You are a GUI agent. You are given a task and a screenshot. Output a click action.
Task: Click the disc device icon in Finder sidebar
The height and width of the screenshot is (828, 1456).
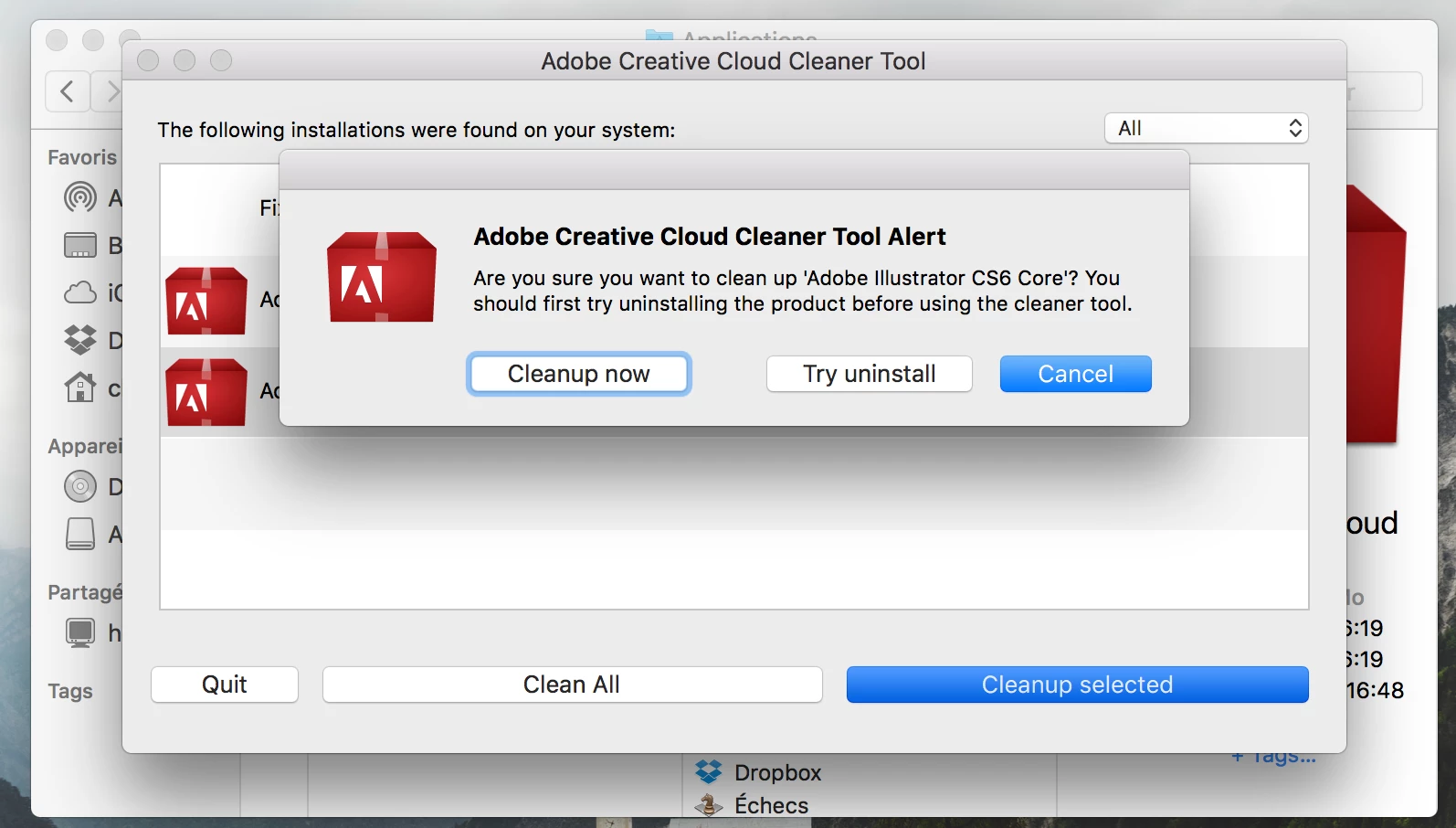coord(80,486)
